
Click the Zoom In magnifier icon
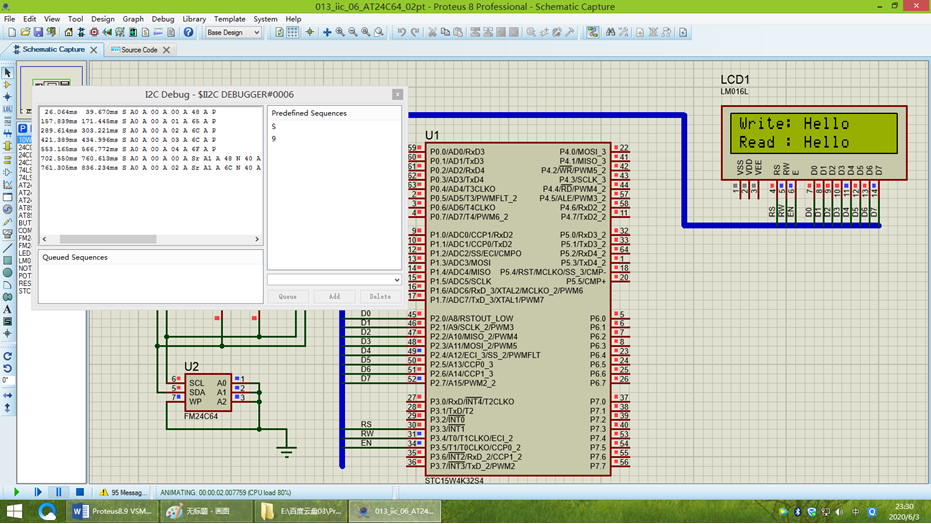tap(340, 32)
